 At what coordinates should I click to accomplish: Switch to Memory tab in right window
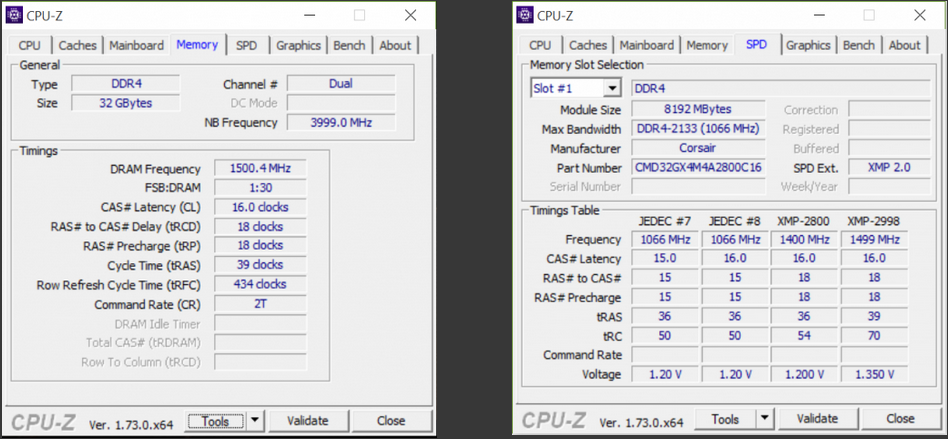707,45
